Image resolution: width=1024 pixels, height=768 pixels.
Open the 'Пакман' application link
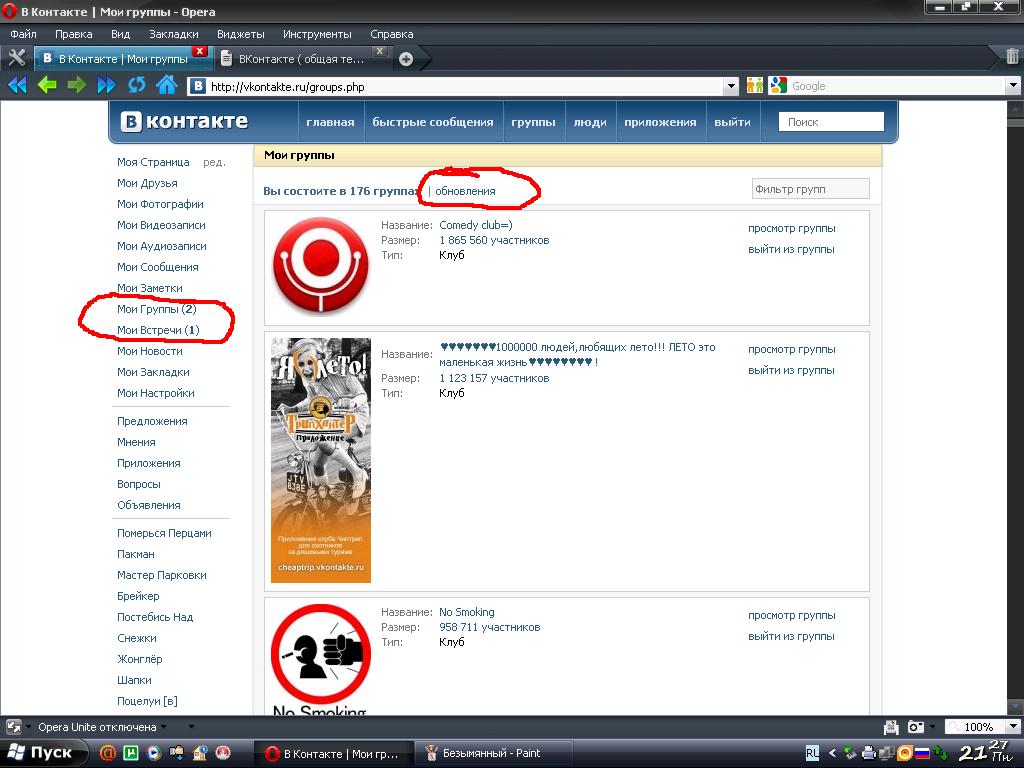click(x=136, y=554)
